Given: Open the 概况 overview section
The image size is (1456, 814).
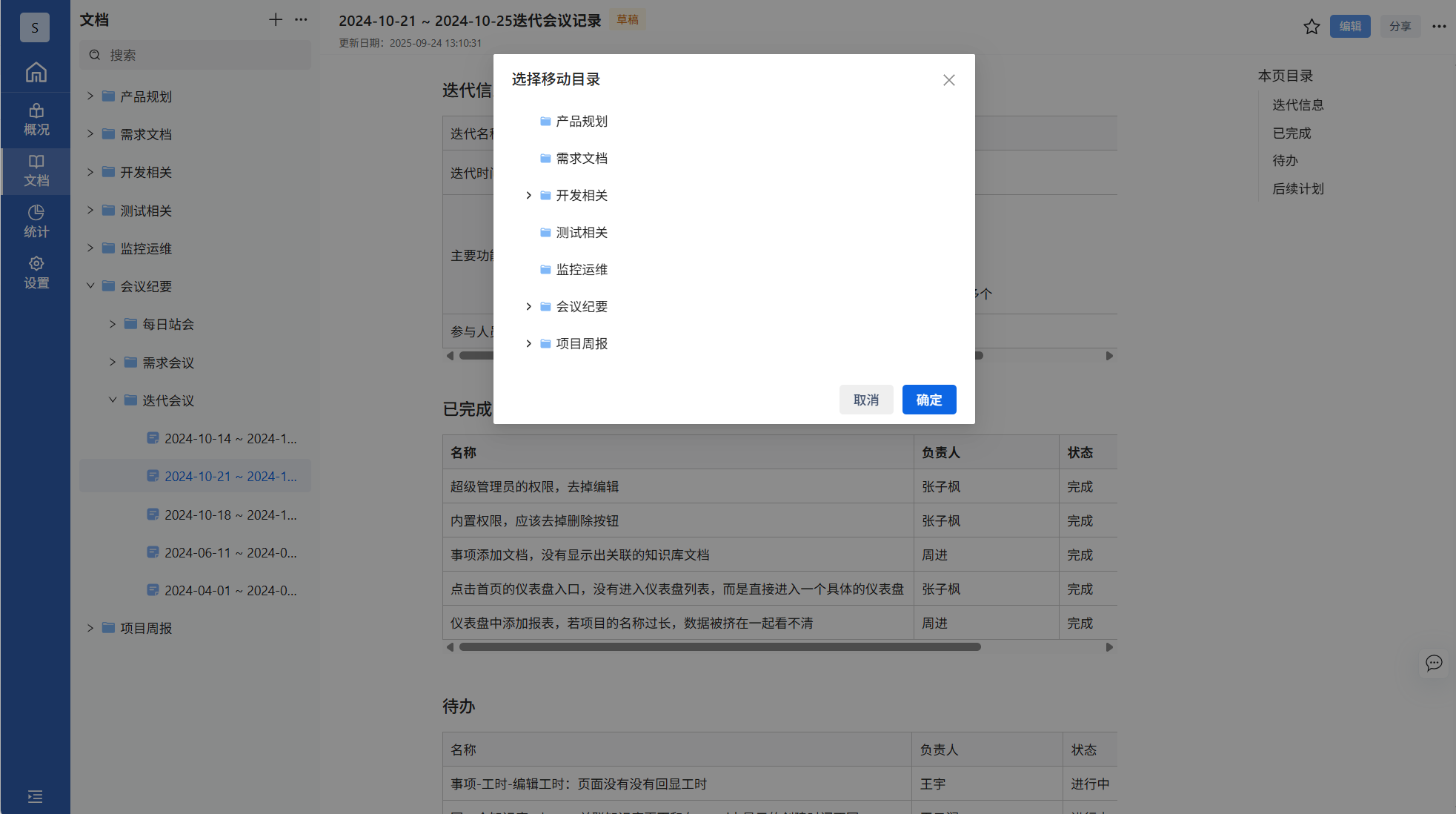Looking at the screenshot, I should (36, 119).
